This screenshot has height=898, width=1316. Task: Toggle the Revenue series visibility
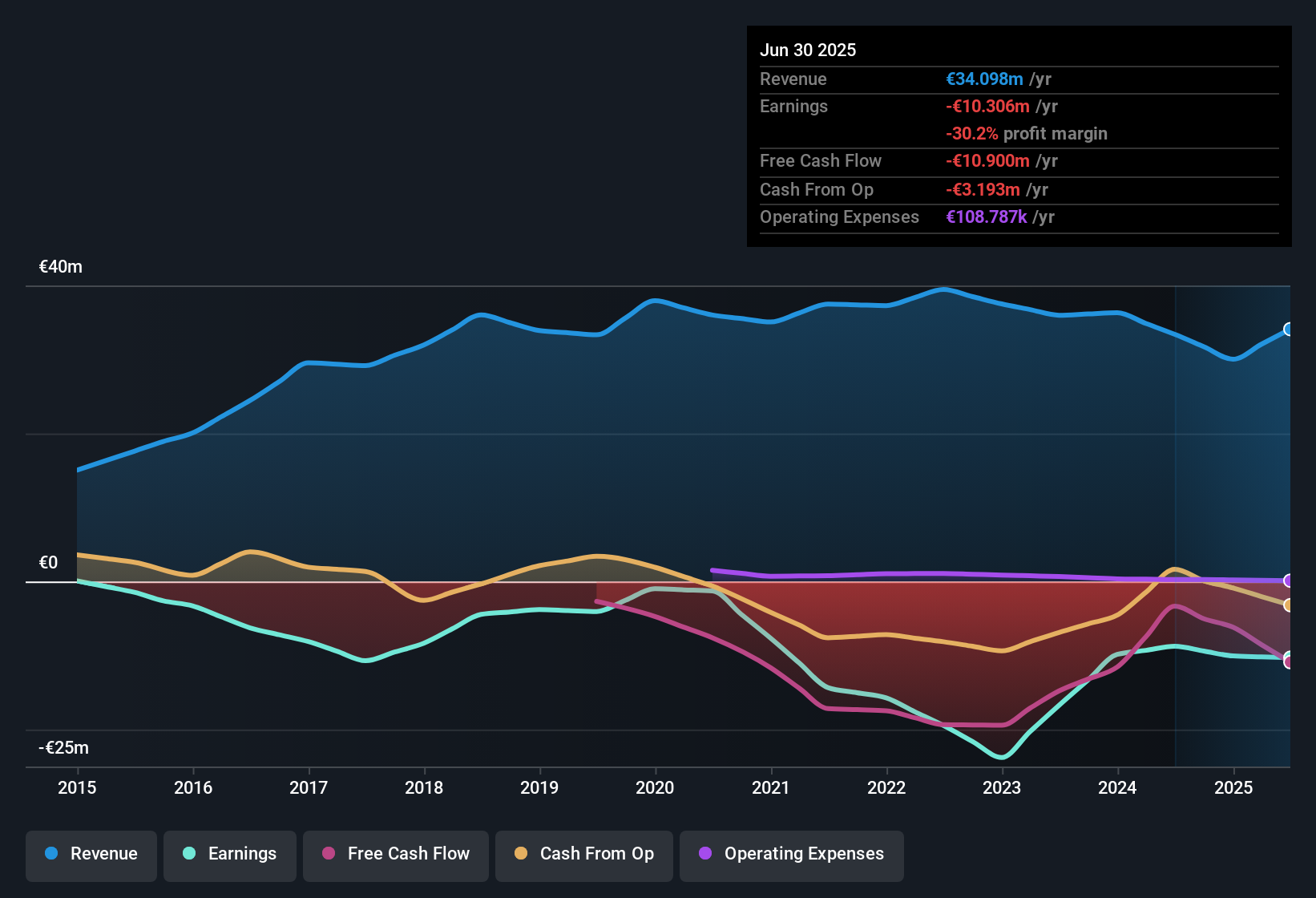pos(91,854)
